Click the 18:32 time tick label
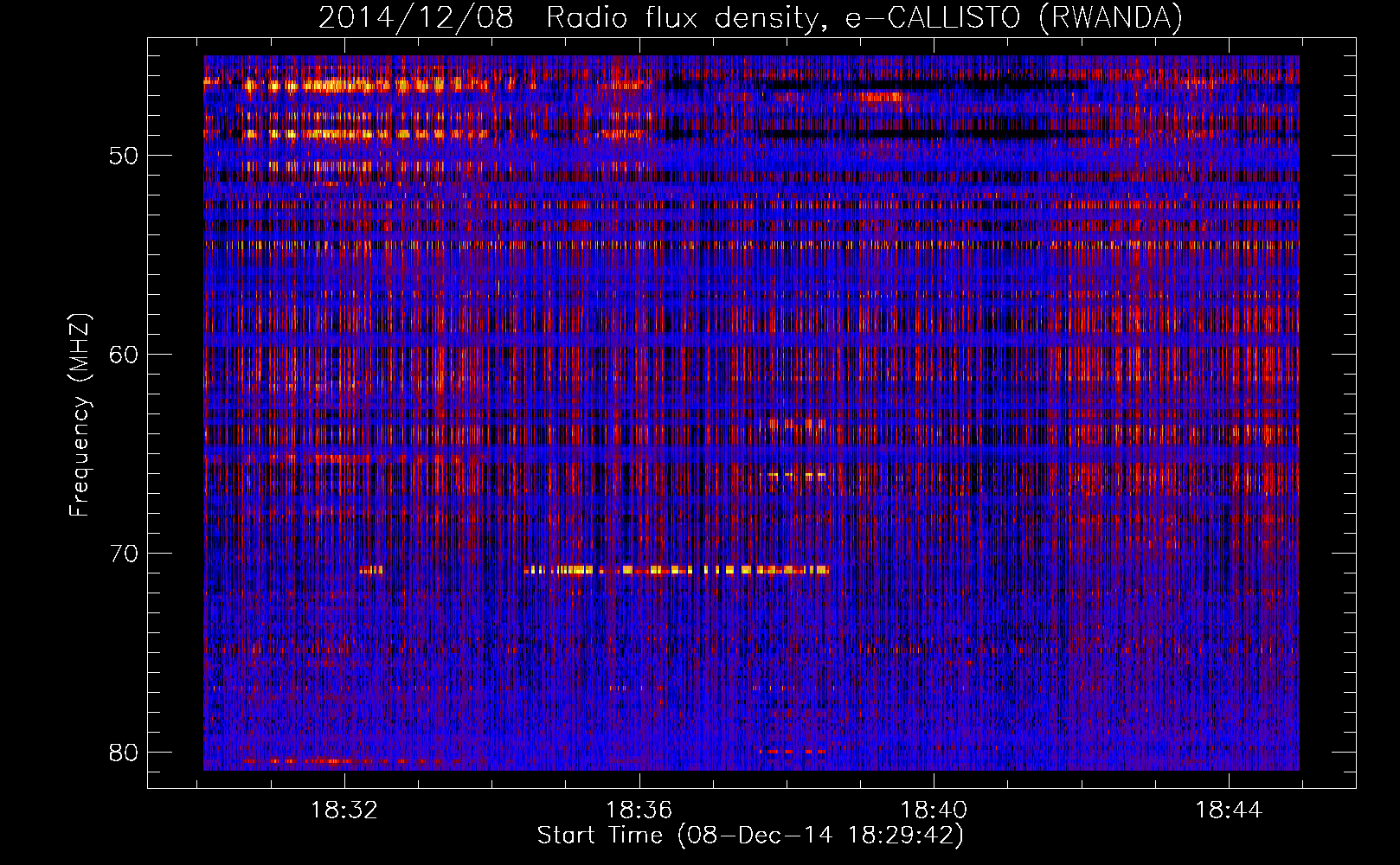Screen dimensions: 1400x865 344,811
